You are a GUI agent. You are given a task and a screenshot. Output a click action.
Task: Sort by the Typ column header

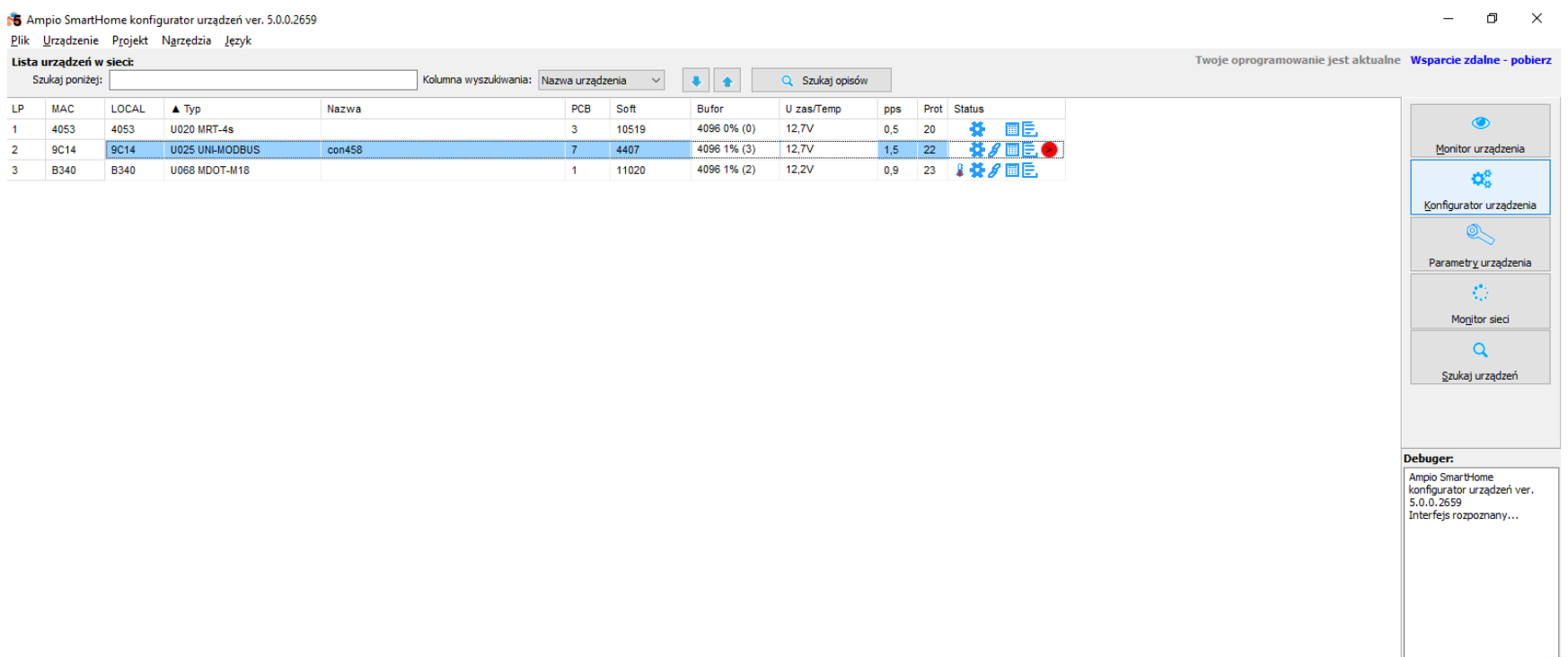pyautogui.click(x=242, y=109)
